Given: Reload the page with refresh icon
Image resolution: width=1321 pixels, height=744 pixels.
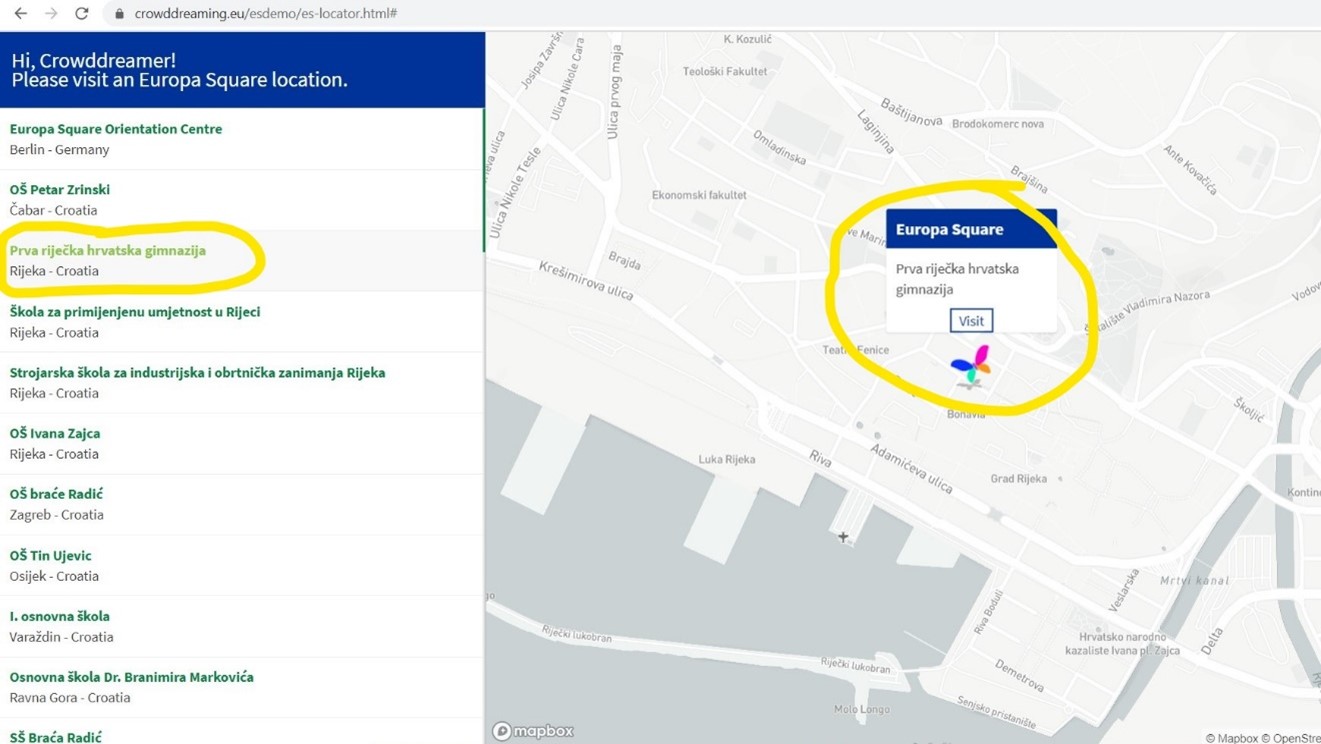Looking at the screenshot, I should (x=82, y=14).
